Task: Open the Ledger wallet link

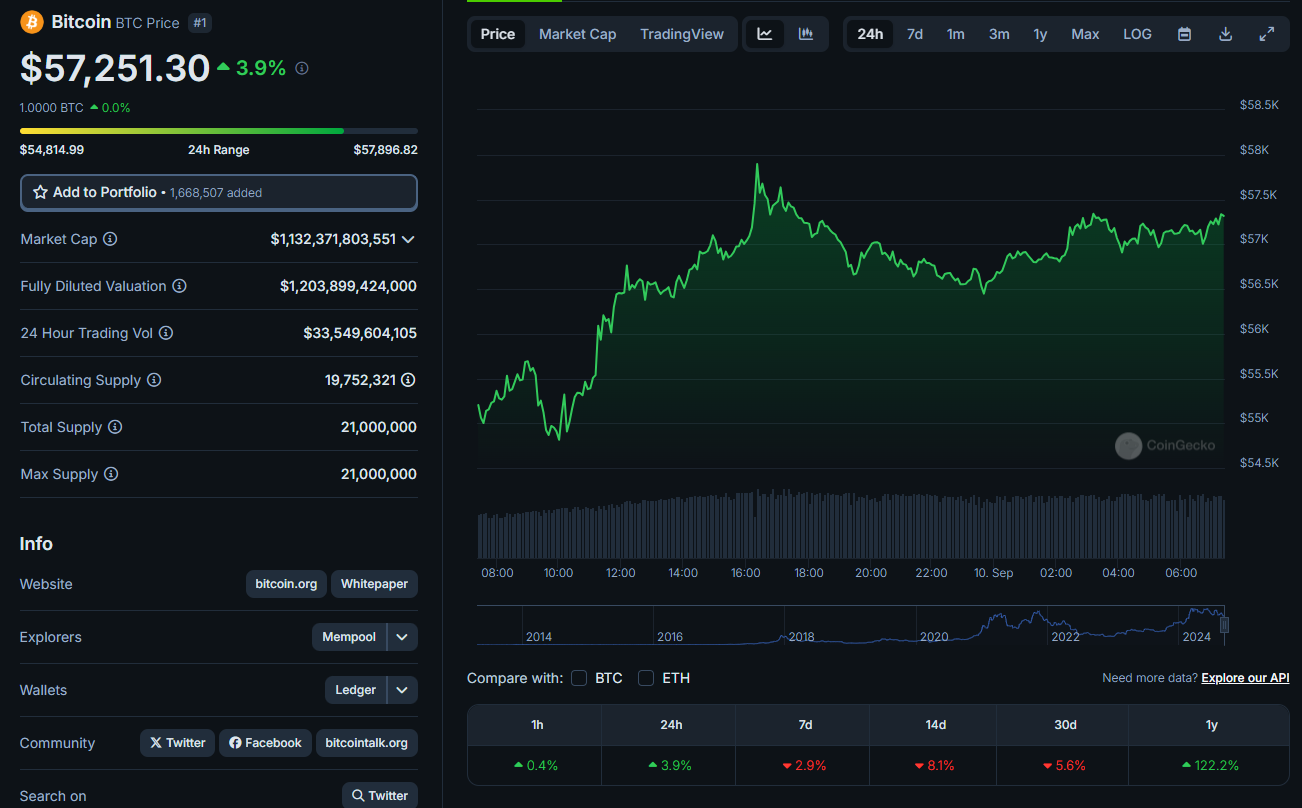Action: point(356,690)
